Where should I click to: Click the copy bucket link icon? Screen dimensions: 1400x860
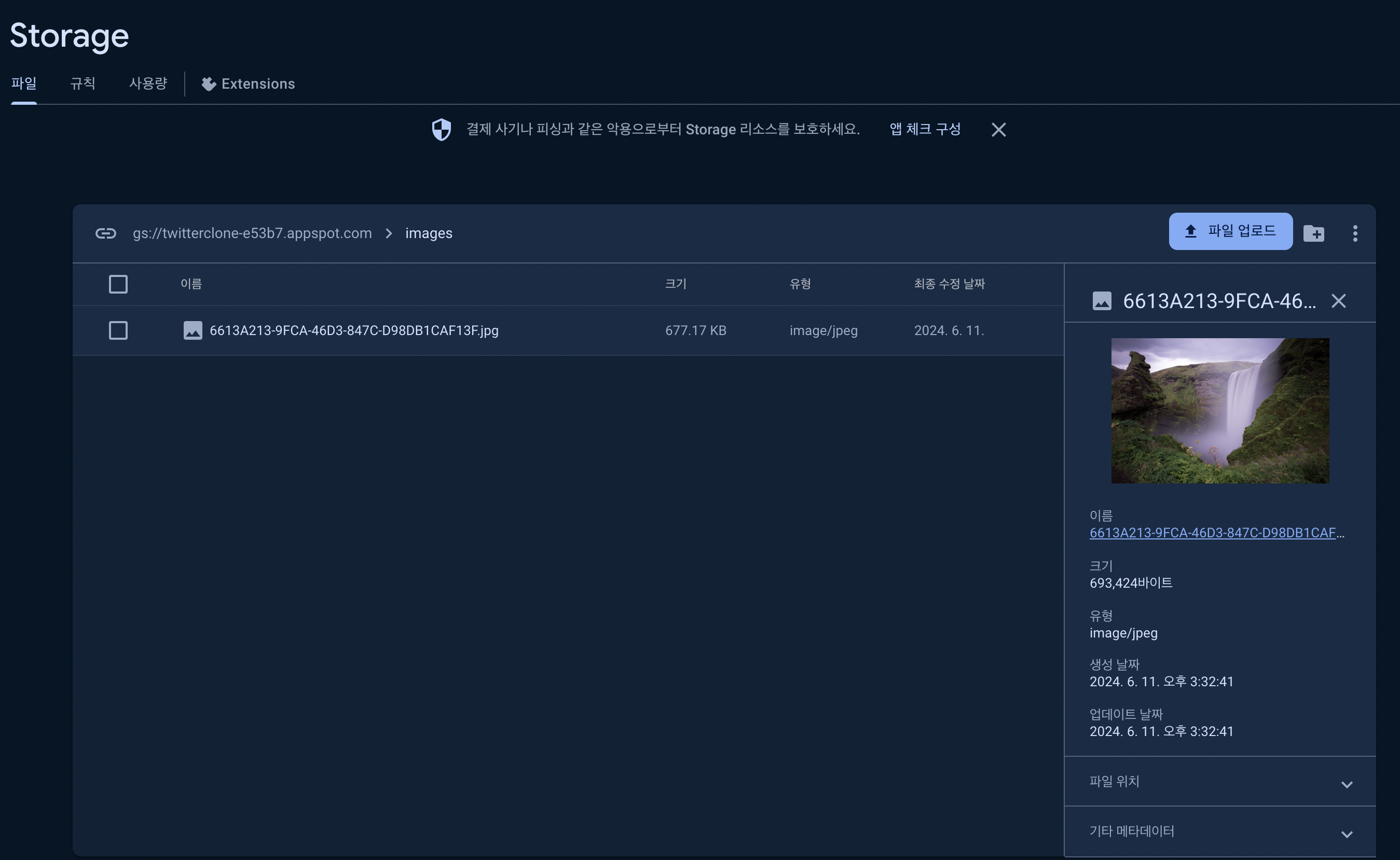(x=106, y=233)
